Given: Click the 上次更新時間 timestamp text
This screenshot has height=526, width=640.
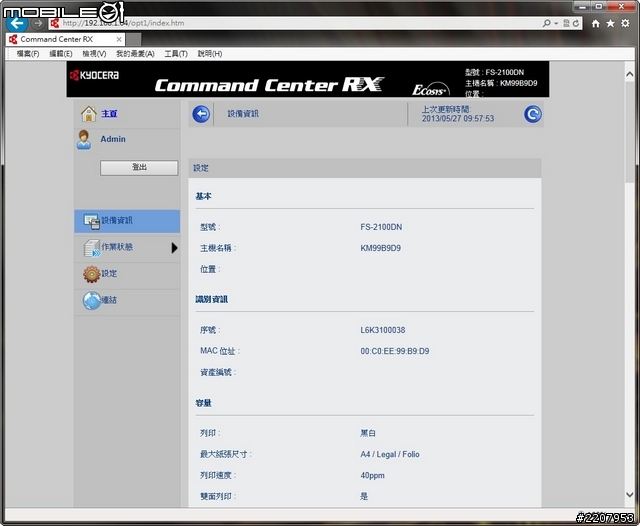Looking at the screenshot, I should (458, 114).
